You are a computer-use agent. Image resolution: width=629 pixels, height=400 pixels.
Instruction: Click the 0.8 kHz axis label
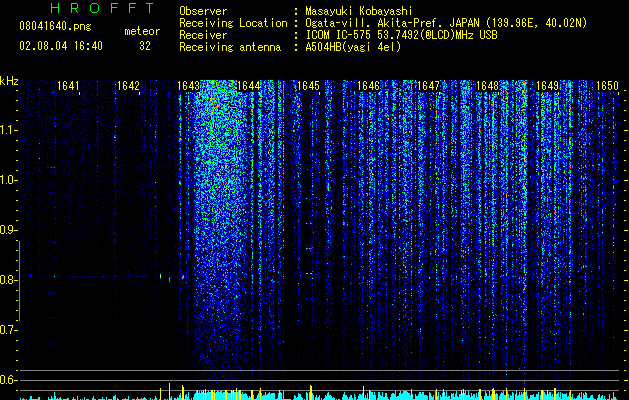[8, 280]
